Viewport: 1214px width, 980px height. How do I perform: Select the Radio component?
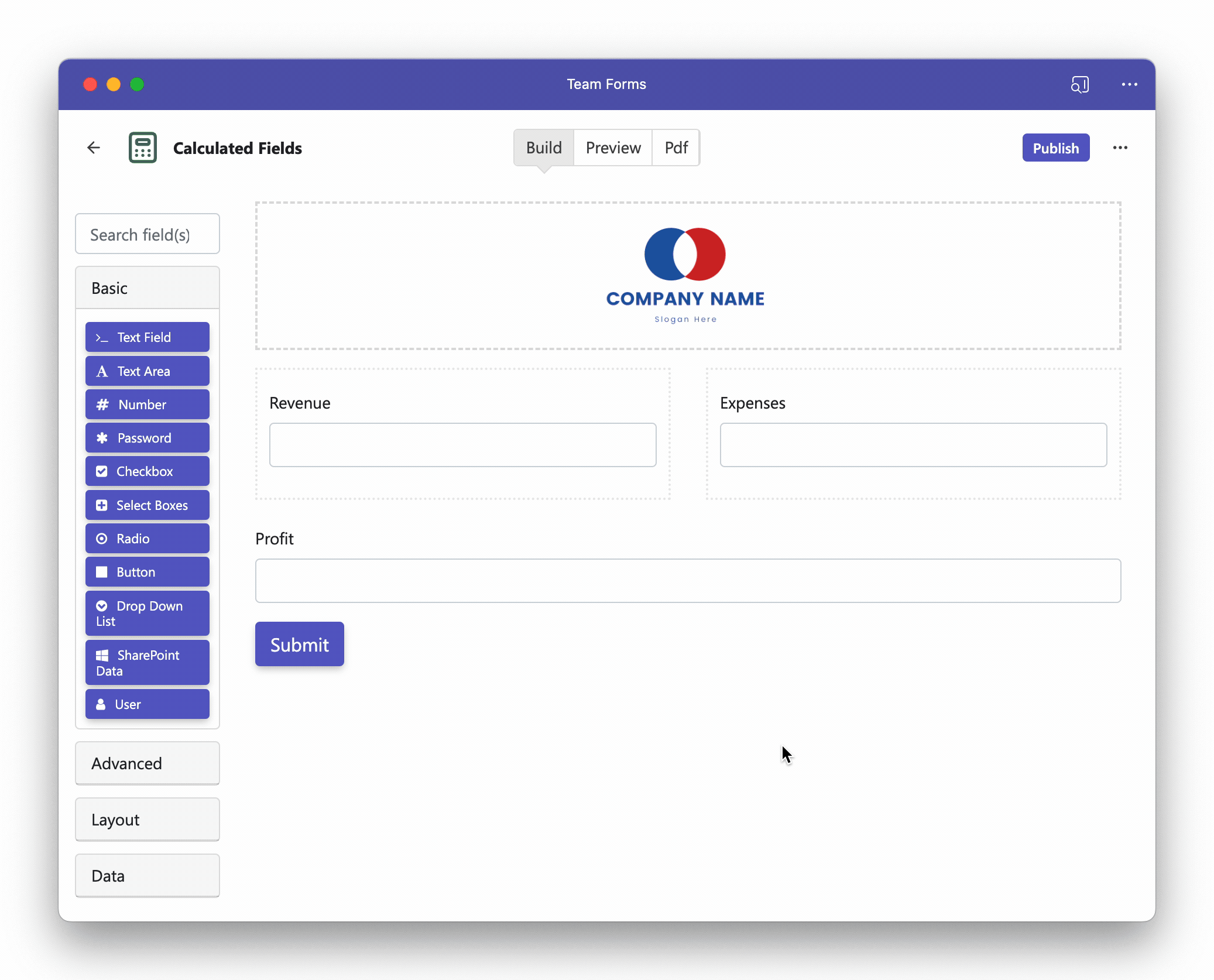click(148, 539)
